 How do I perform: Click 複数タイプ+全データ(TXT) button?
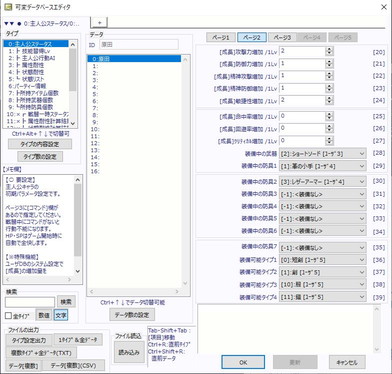41,353
